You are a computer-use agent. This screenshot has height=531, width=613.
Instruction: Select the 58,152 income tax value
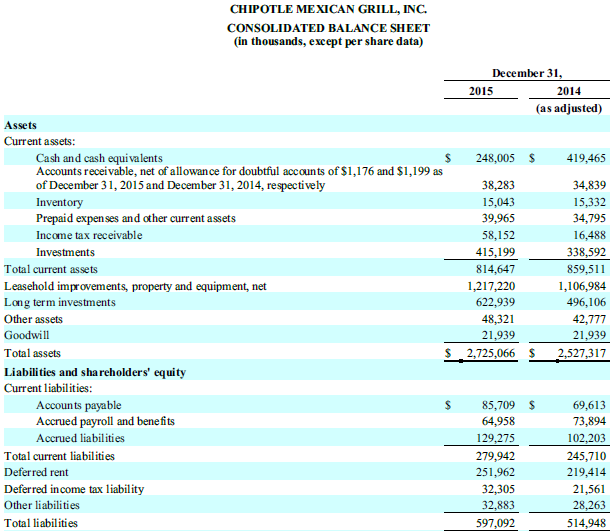click(498, 235)
